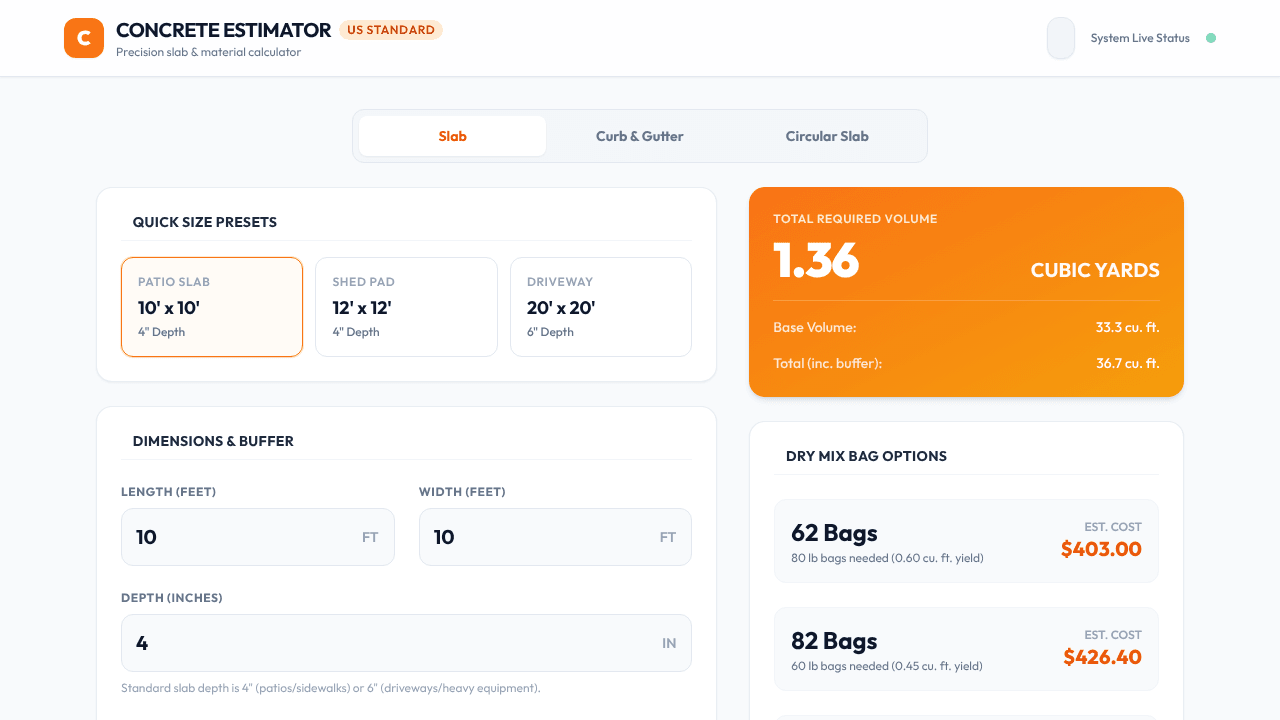Click the Depth (inches) input field
The image size is (1280, 720).
tap(406, 643)
